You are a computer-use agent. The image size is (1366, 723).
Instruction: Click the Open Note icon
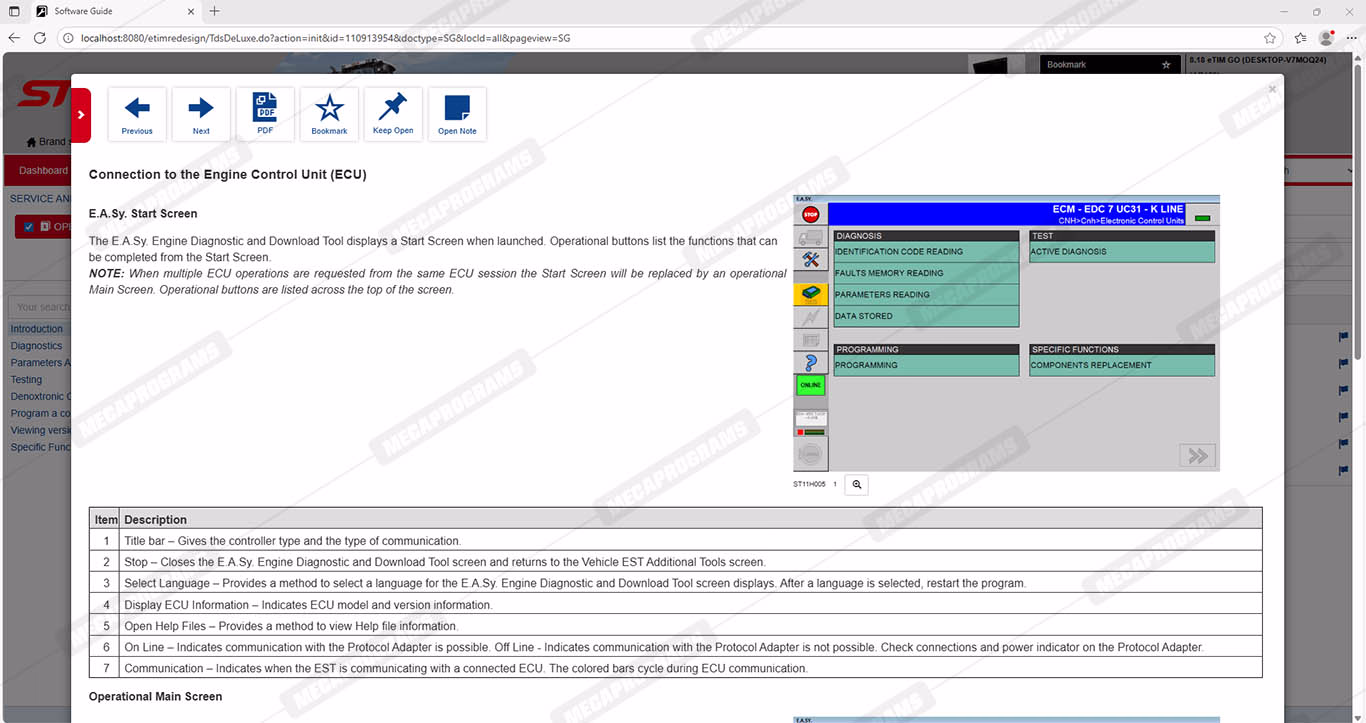[x=457, y=113]
